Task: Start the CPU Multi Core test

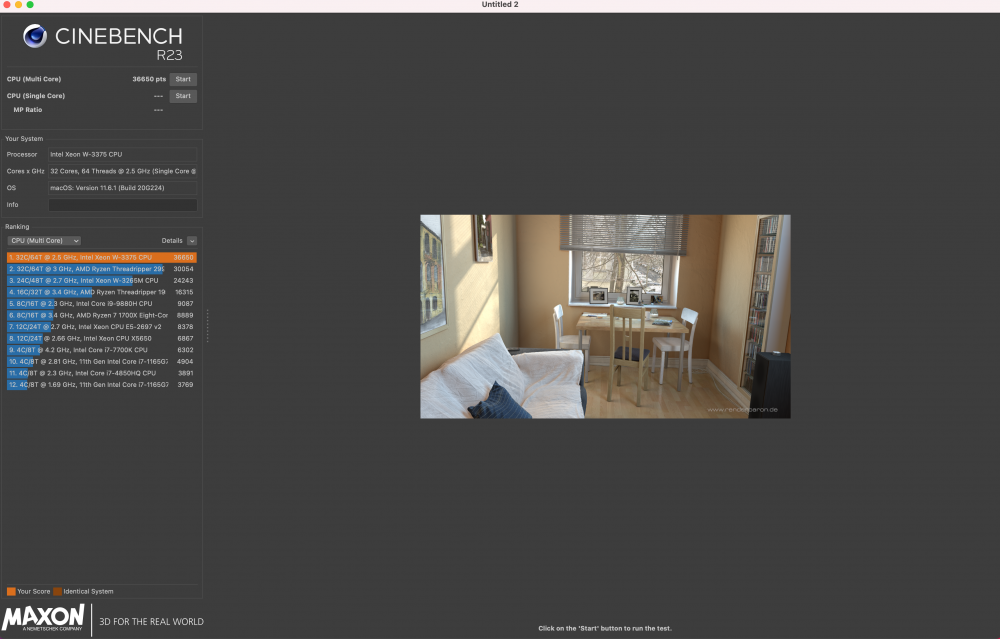Action: 183,79
